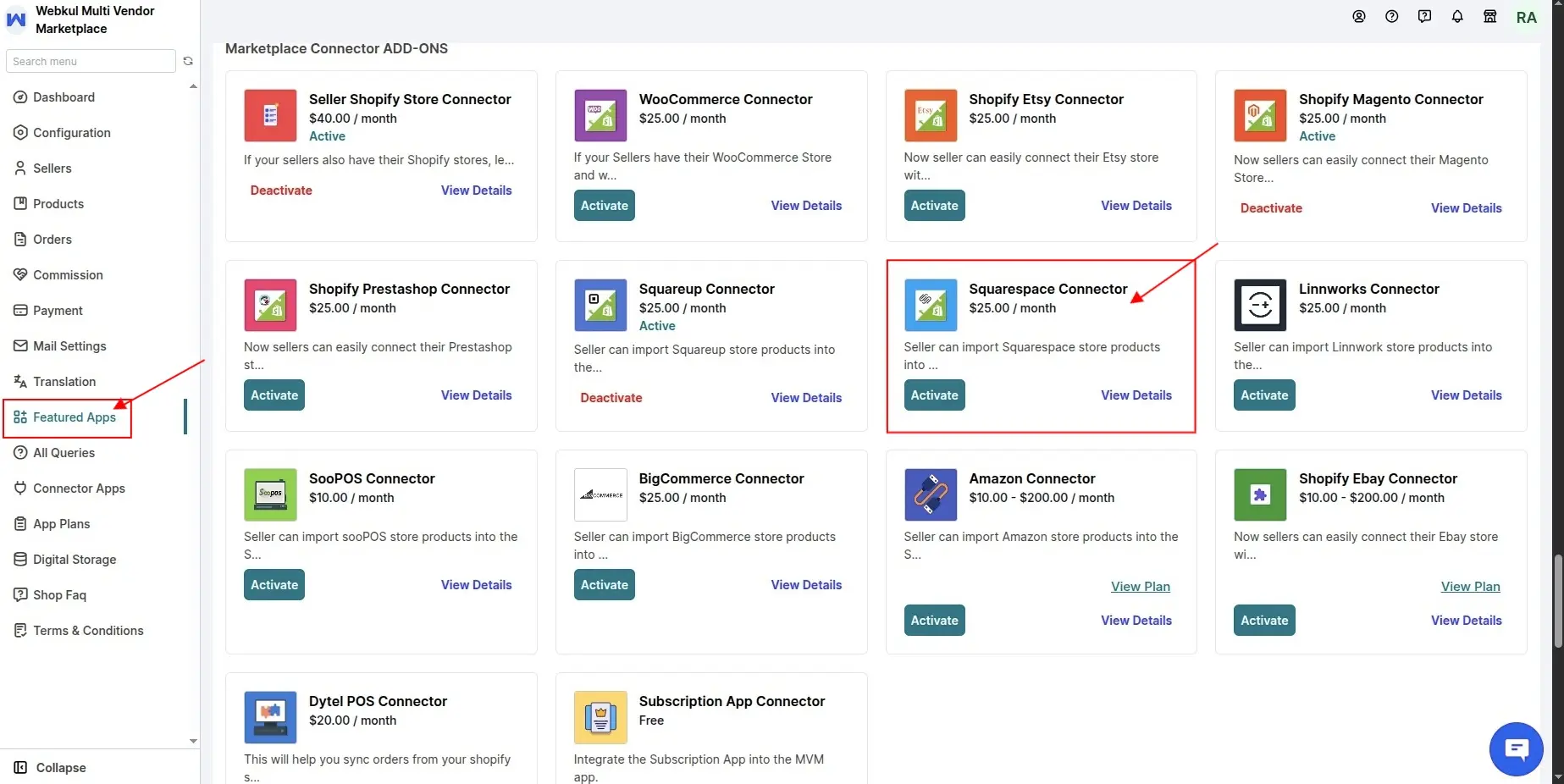View Details of the SooPOS Connector
1564x784 pixels.
pos(476,585)
